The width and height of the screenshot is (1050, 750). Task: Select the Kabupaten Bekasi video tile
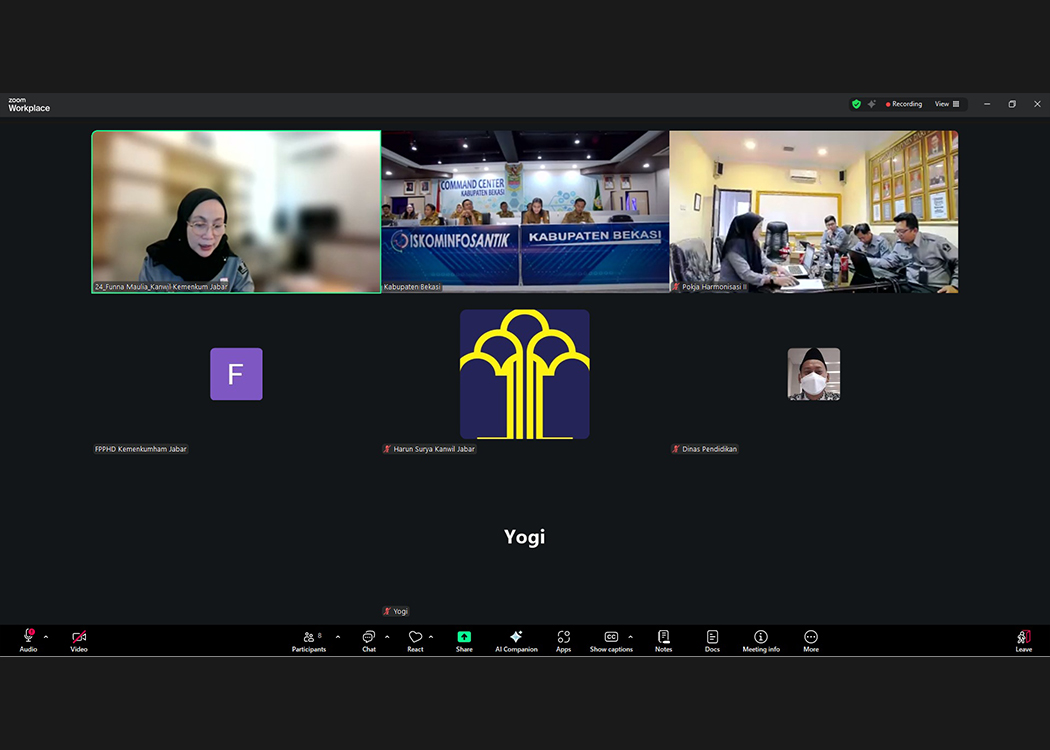(x=525, y=211)
